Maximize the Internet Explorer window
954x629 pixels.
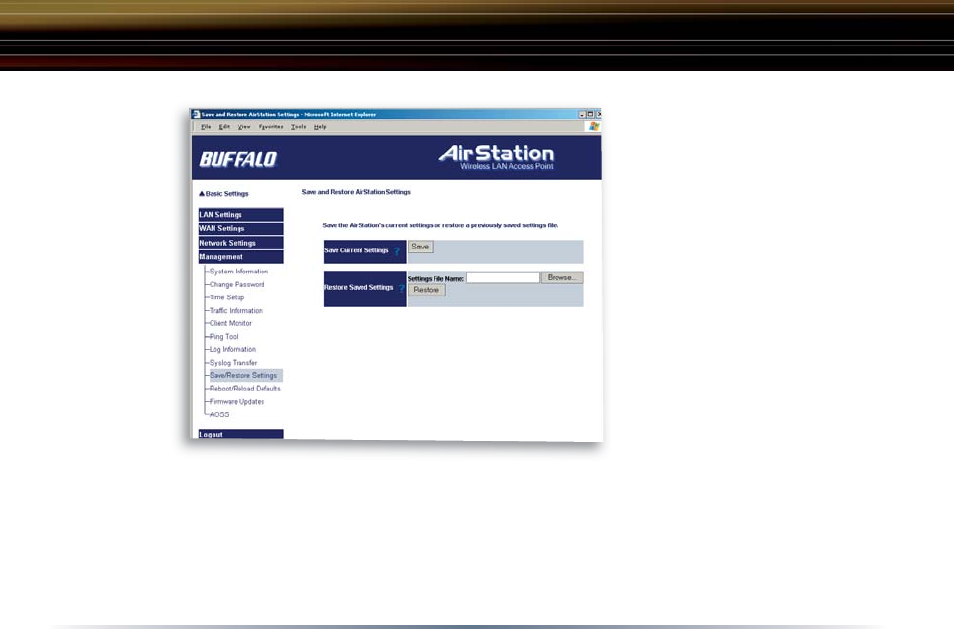[590, 114]
